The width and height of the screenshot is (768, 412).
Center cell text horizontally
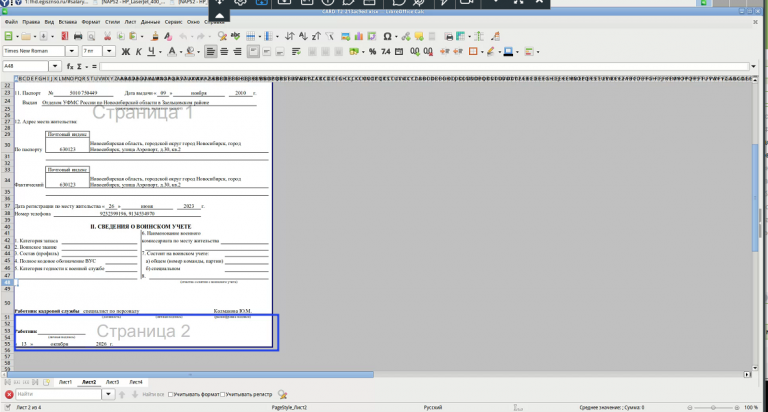click(224, 51)
